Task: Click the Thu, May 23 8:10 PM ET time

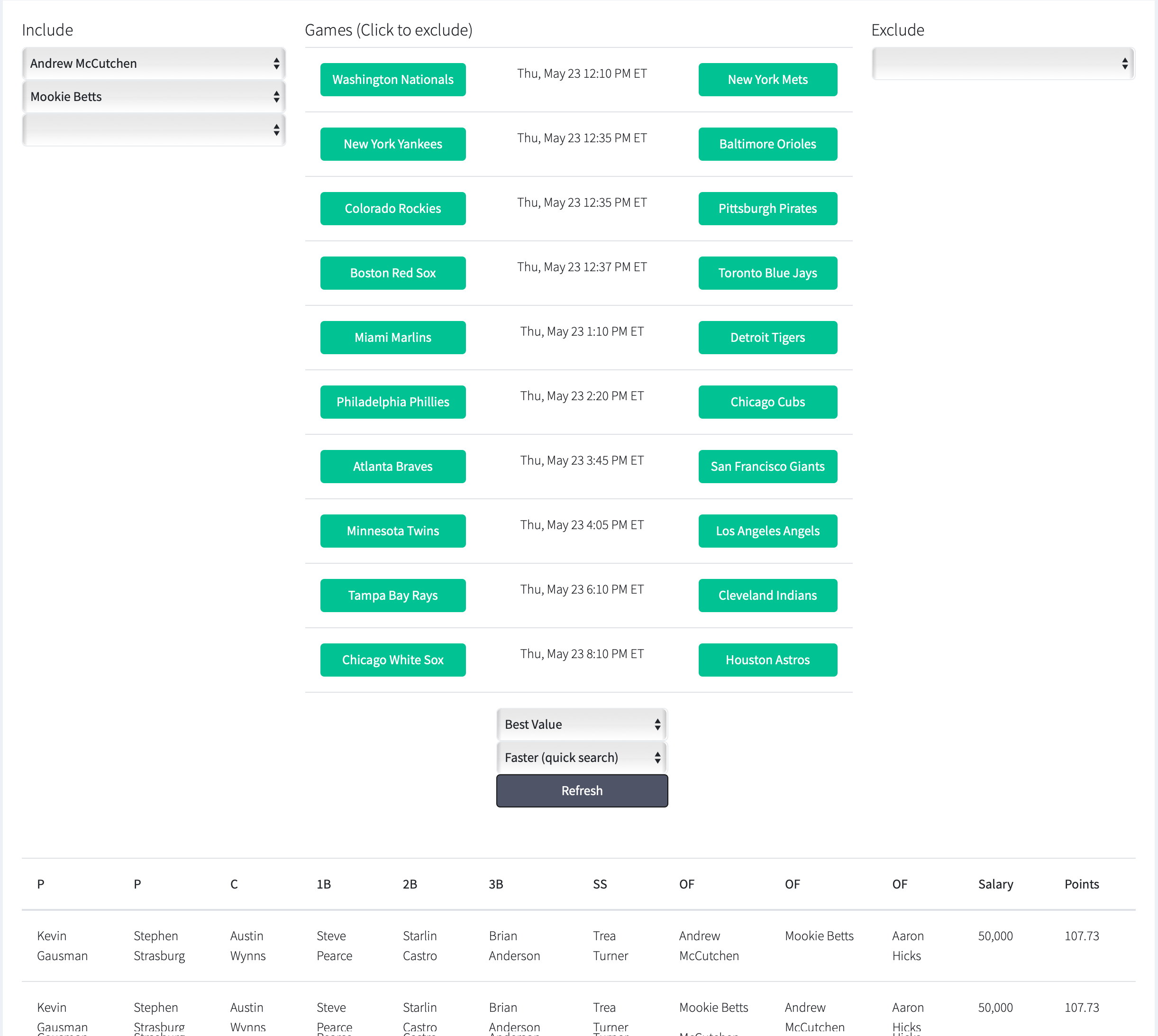Action: 582,654
